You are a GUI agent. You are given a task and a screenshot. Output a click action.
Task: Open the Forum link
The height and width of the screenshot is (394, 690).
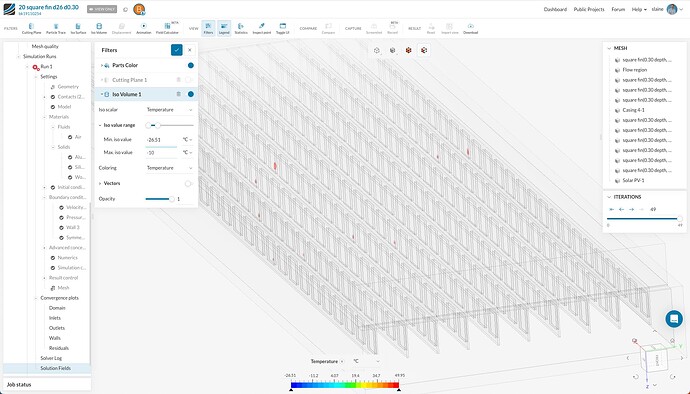[618, 9]
